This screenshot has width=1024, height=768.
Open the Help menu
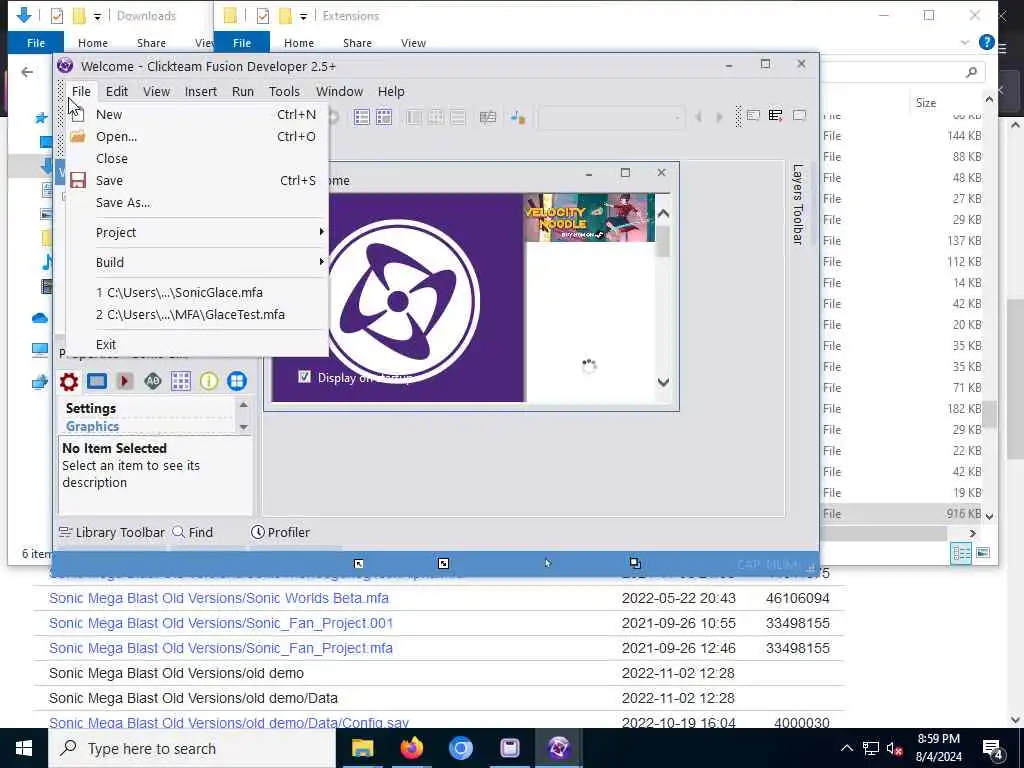pyautogui.click(x=391, y=91)
